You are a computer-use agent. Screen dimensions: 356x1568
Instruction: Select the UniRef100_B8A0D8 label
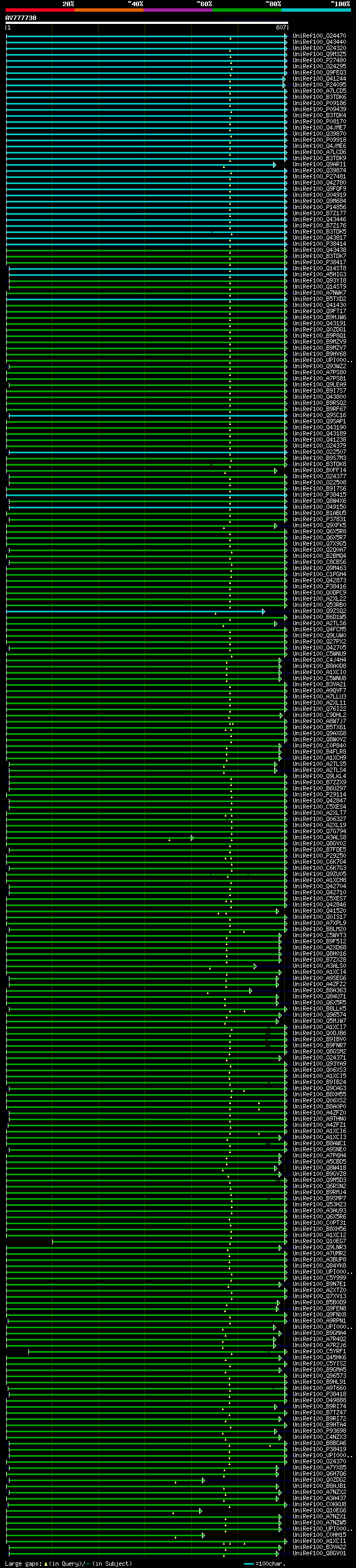[319, 666]
